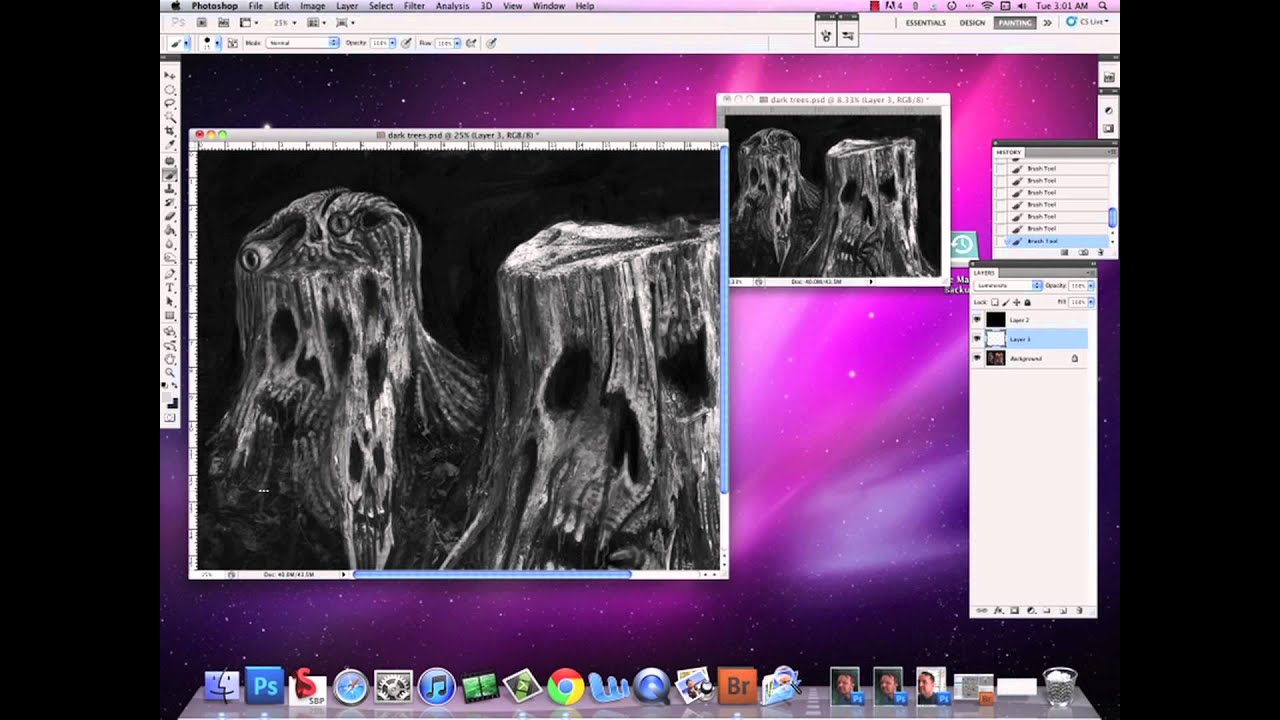
Task: Toggle lock transparent pixels in Layers
Action: click(x=995, y=302)
